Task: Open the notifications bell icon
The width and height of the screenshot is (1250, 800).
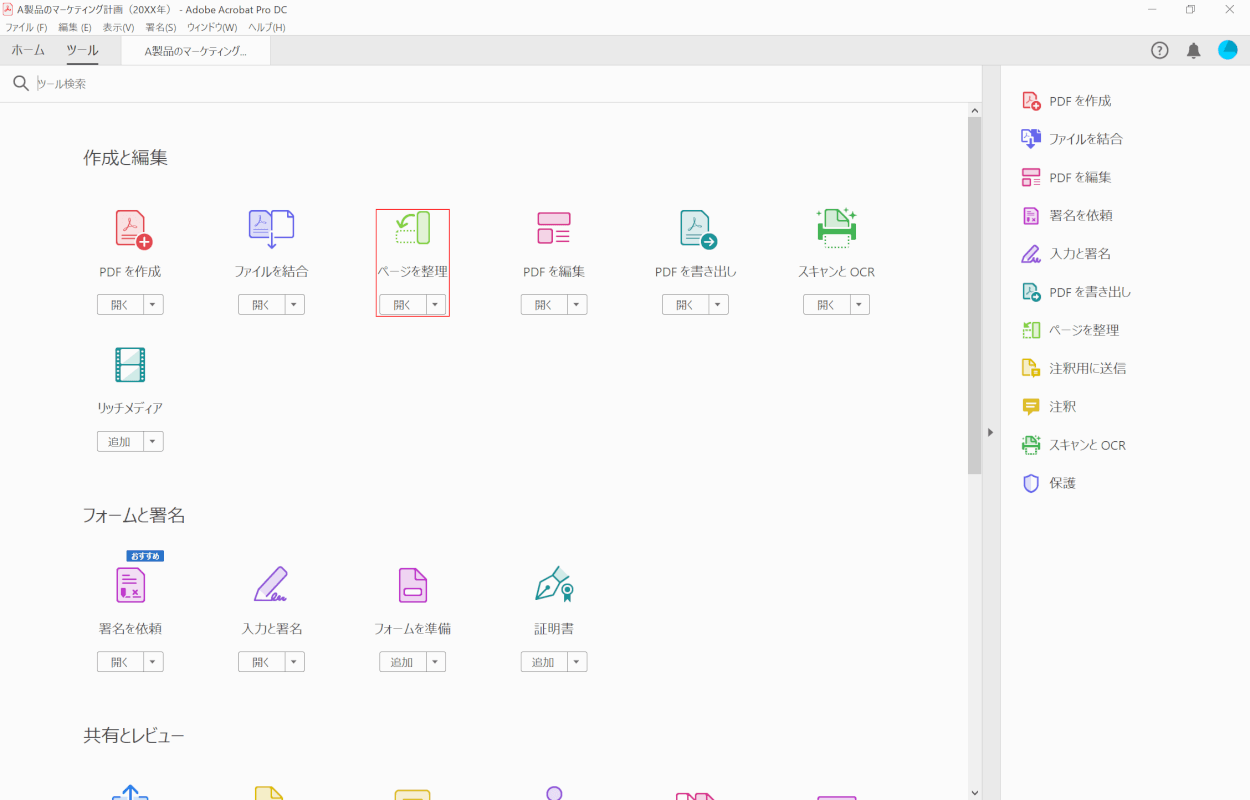Action: (x=1193, y=51)
